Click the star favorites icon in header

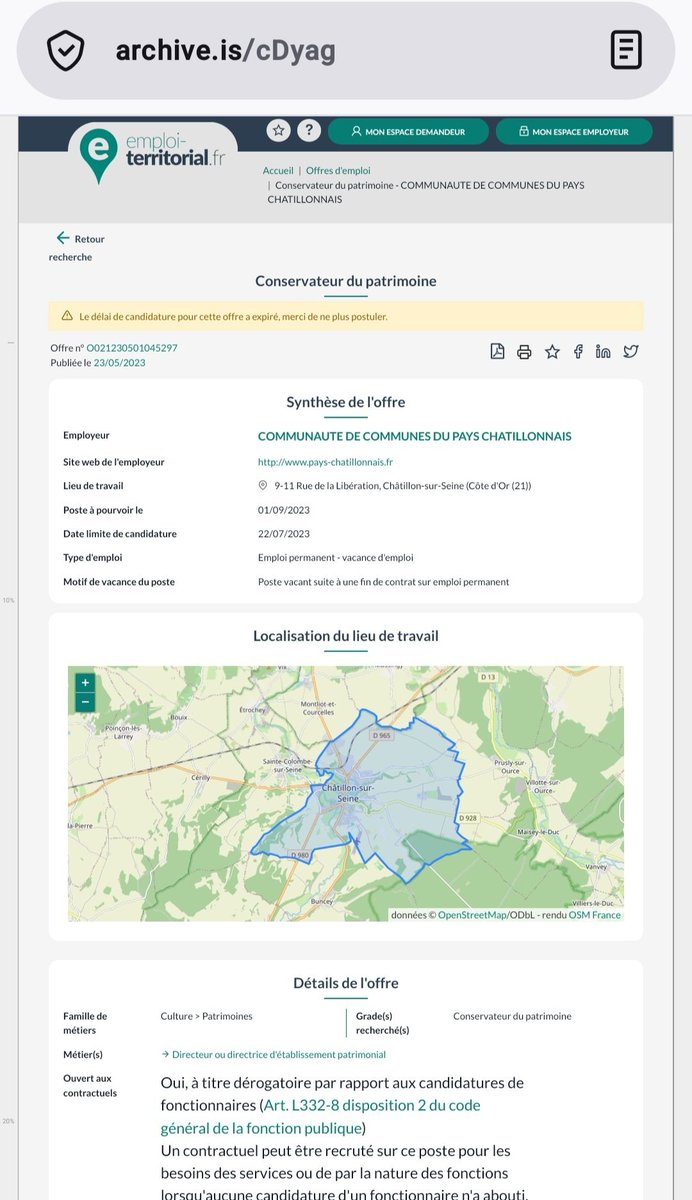click(279, 130)
